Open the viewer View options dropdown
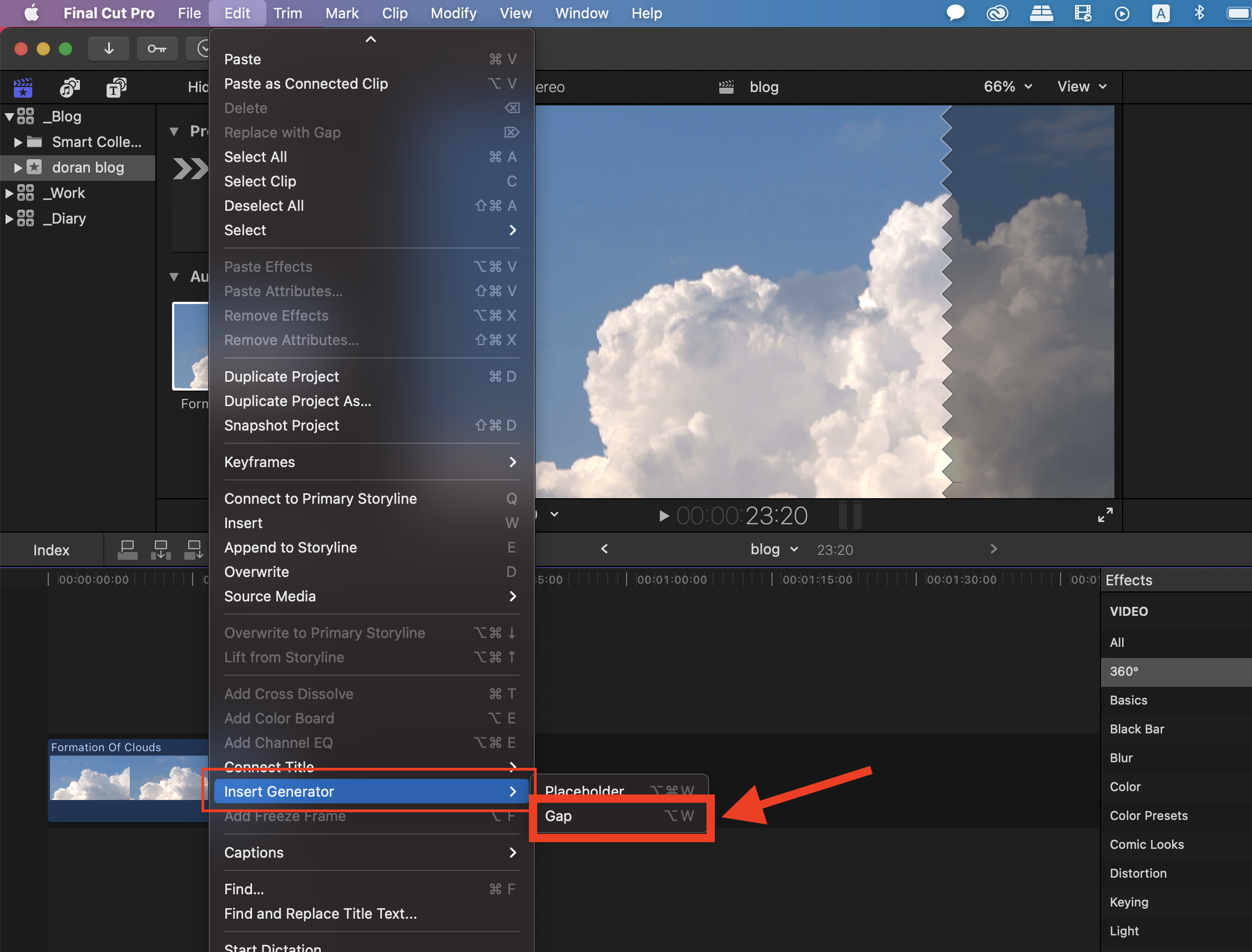This screenshot has width=1252, height=952. pyautogui.click(x=1081, y=87)
